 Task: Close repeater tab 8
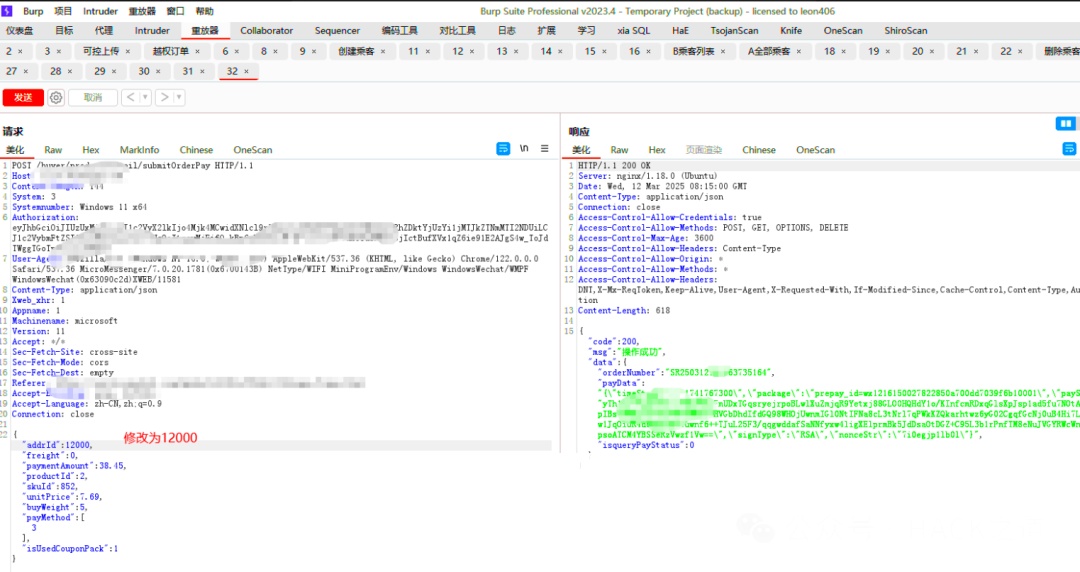[x=276, y=52]
